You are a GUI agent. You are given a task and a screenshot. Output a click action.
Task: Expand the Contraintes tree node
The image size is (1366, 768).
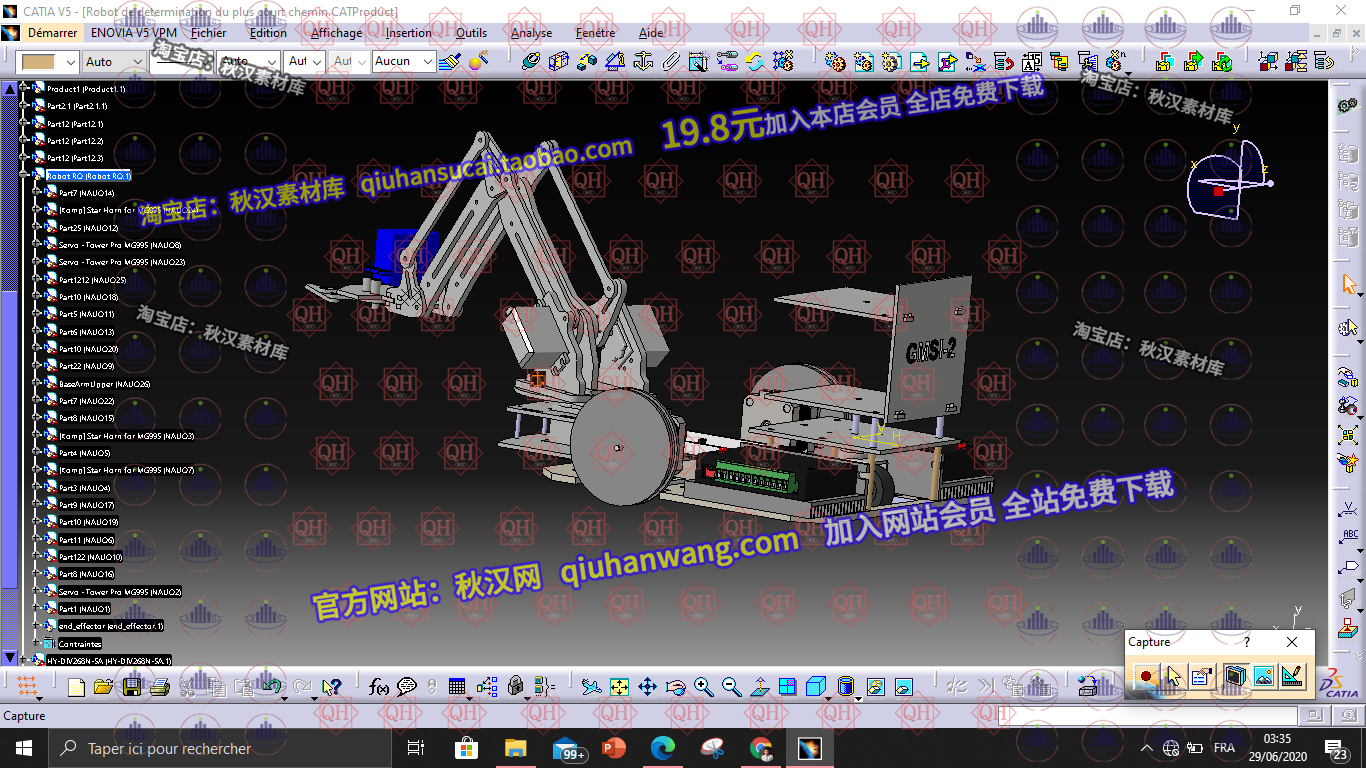[x=37, y=643]
